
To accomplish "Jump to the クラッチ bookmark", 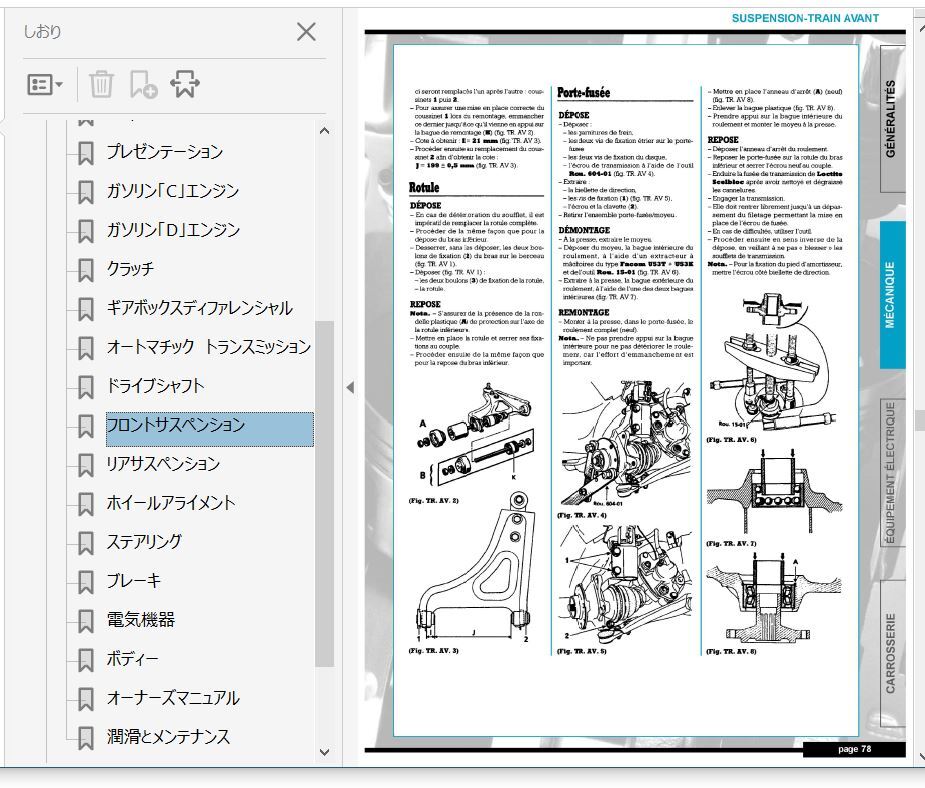I will [x=130, y=268].
